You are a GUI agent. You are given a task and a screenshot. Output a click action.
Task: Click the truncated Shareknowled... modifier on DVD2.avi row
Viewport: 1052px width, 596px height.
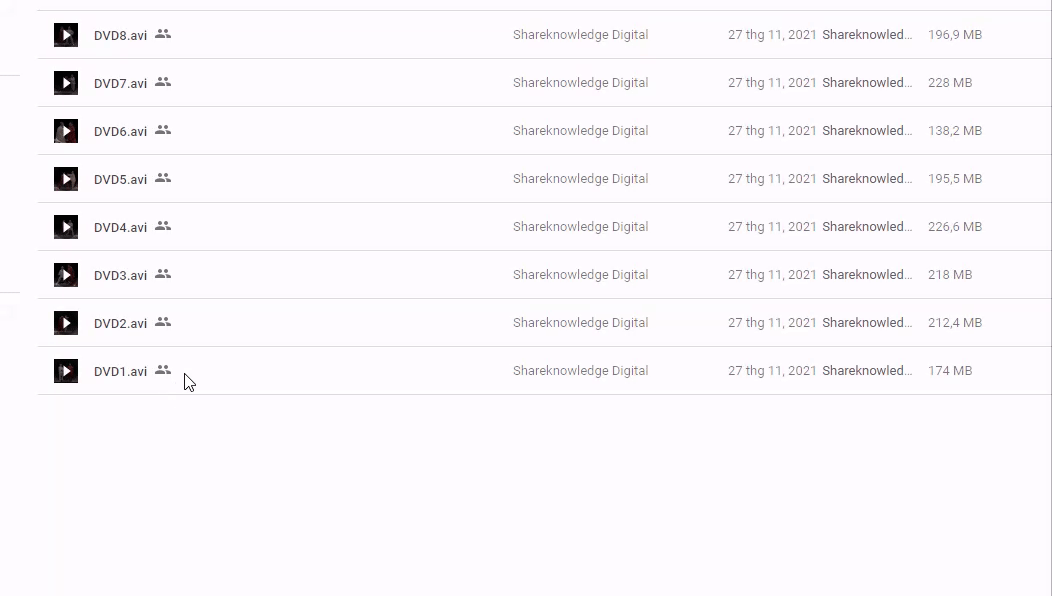click(x=866, y=323)
